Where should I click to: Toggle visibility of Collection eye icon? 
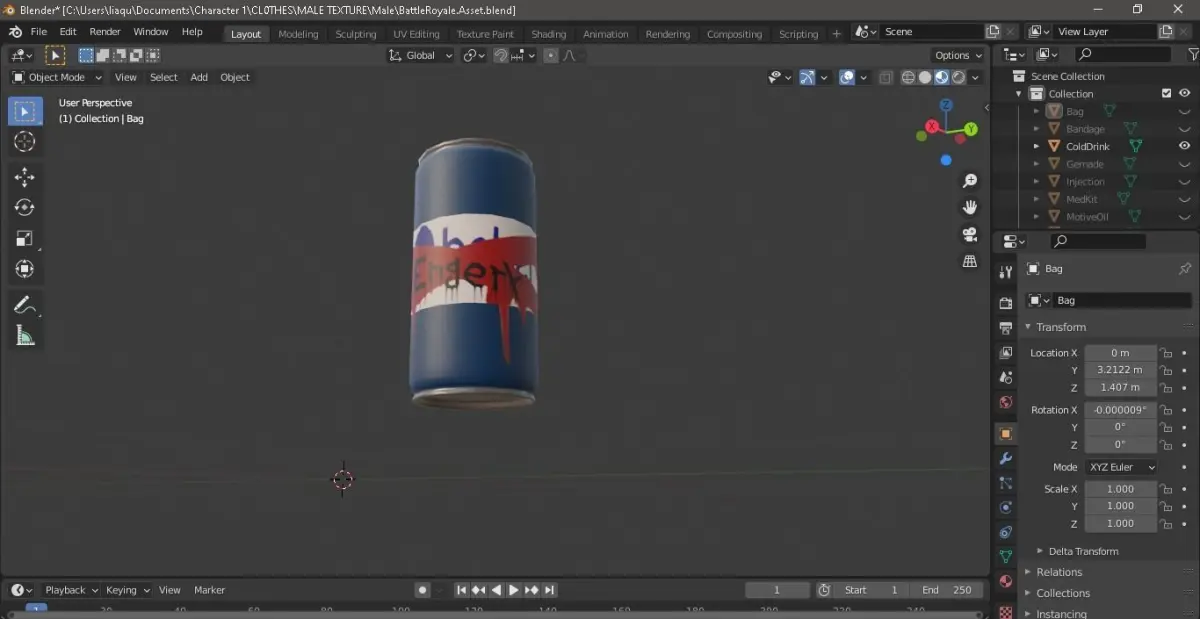pyautogui.click(x=1184, y=93)
